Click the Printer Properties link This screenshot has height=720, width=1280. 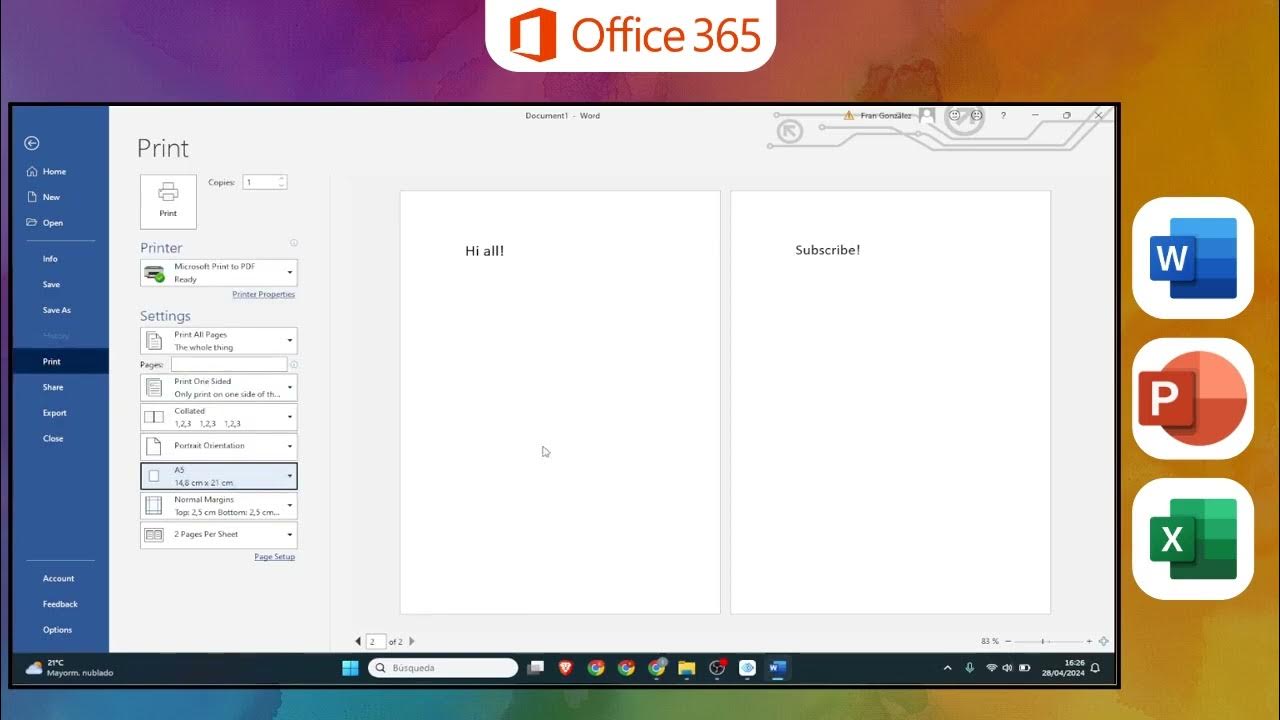[x=264, y=295]
